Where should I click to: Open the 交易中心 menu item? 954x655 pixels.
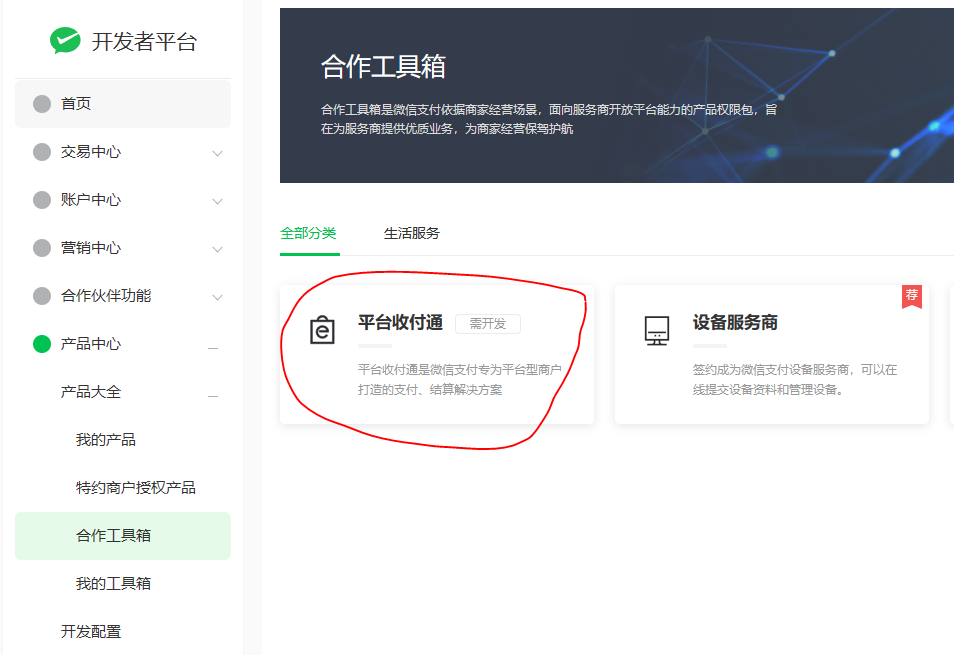pyautogui.click(x=123, y=151)
